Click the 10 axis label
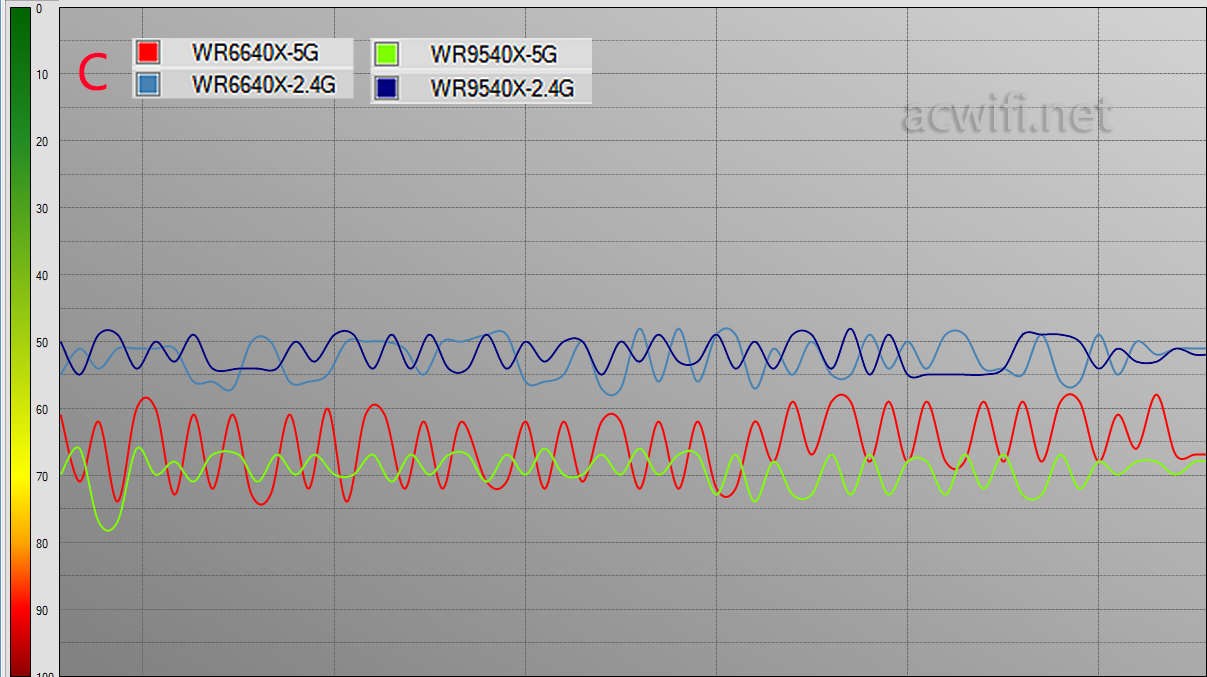Image resolution: width=1207 pixels, height=677 pixels. [x=41, y=74]
